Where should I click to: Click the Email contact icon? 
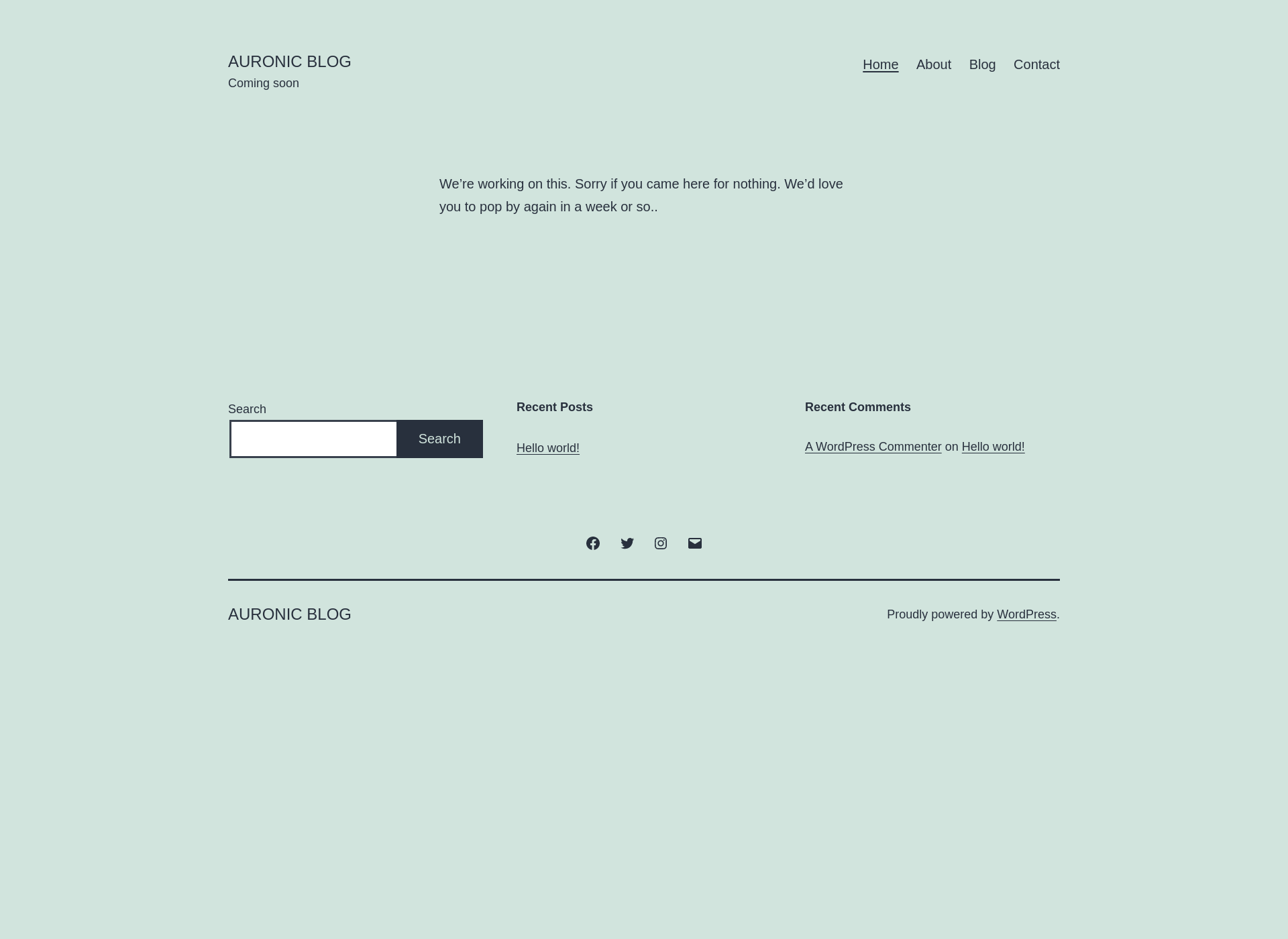(x=694, y=542)
